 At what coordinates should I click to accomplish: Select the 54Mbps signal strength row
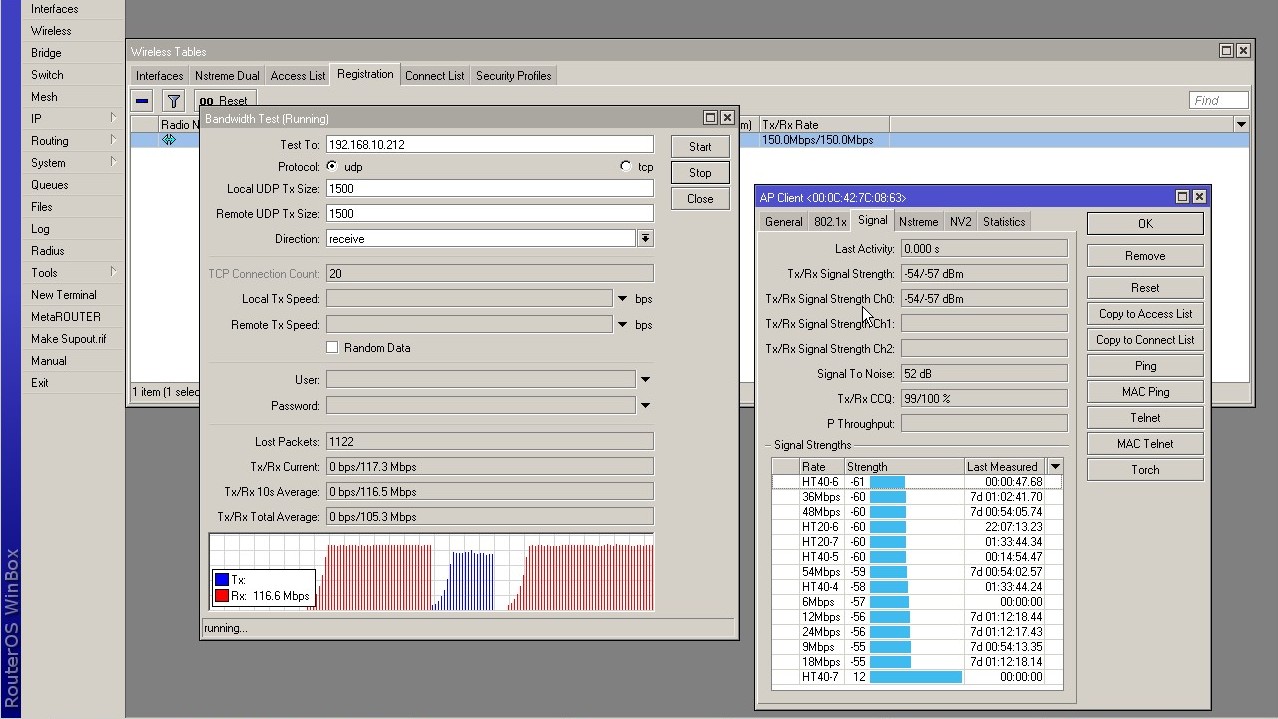tap(916, 572)
